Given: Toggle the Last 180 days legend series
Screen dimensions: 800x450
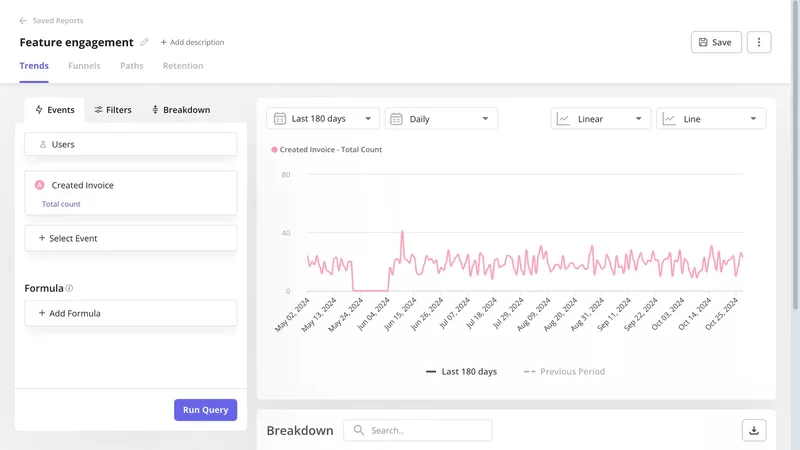Looking at the screenshot, I should point(461,371).
